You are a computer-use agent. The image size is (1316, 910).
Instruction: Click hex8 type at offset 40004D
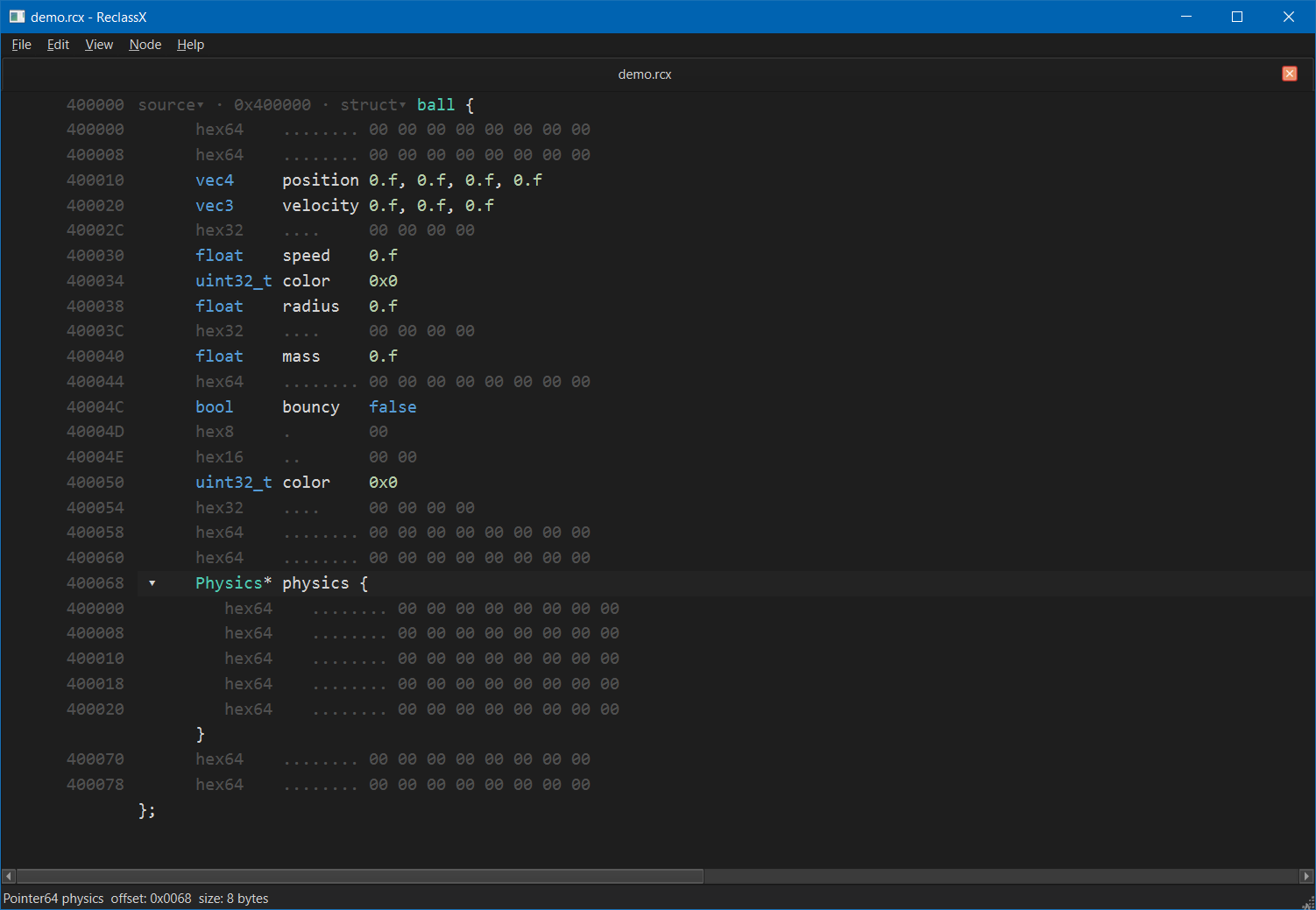215,432
